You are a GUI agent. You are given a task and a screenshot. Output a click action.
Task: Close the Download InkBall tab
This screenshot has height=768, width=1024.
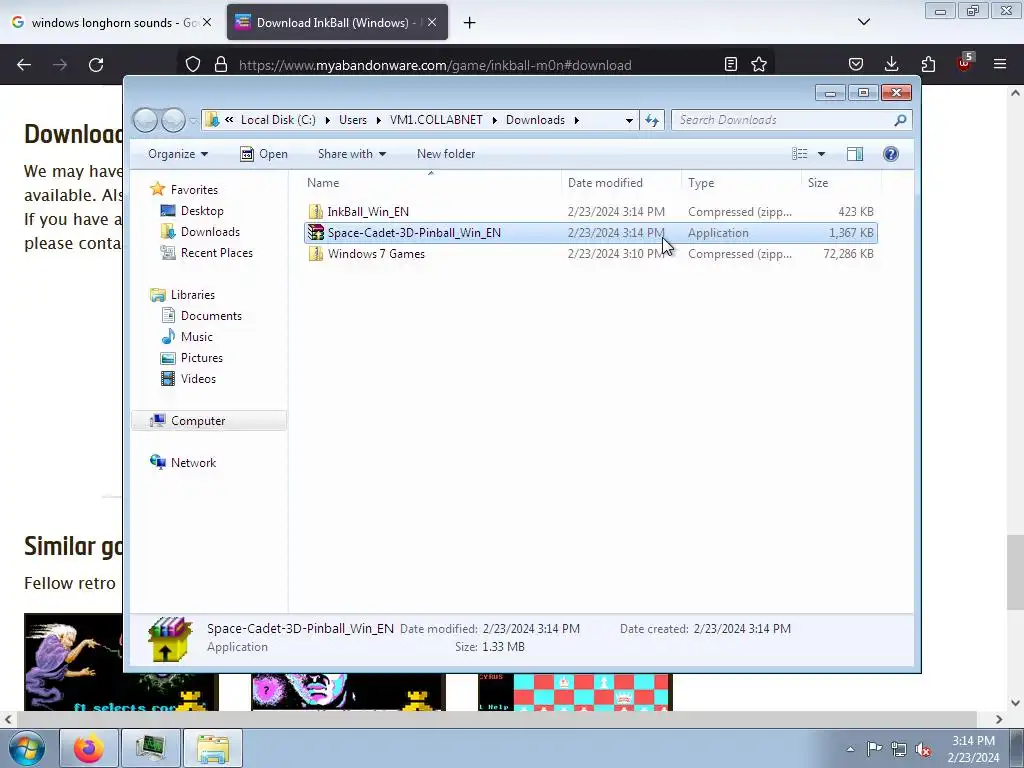pos(432,22)
